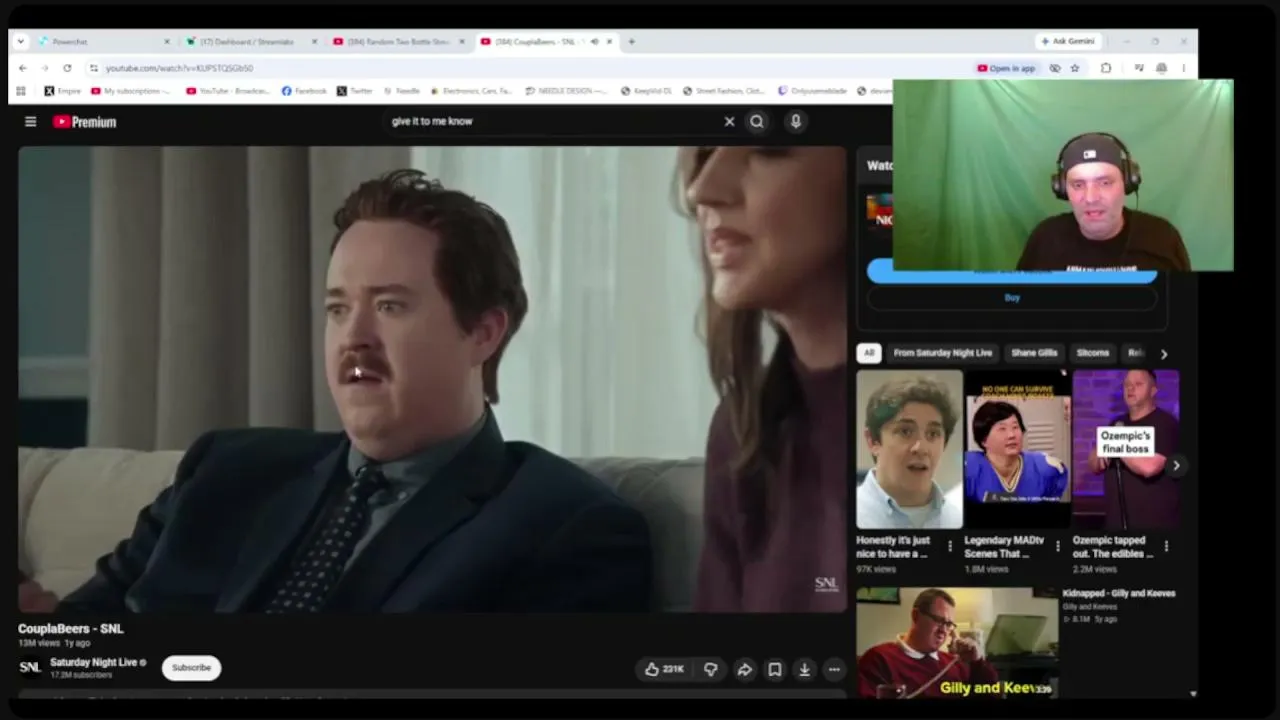Open the browser profile avatar
This screenshot has height=720, width=1280.
click(x=1161, y=68)
